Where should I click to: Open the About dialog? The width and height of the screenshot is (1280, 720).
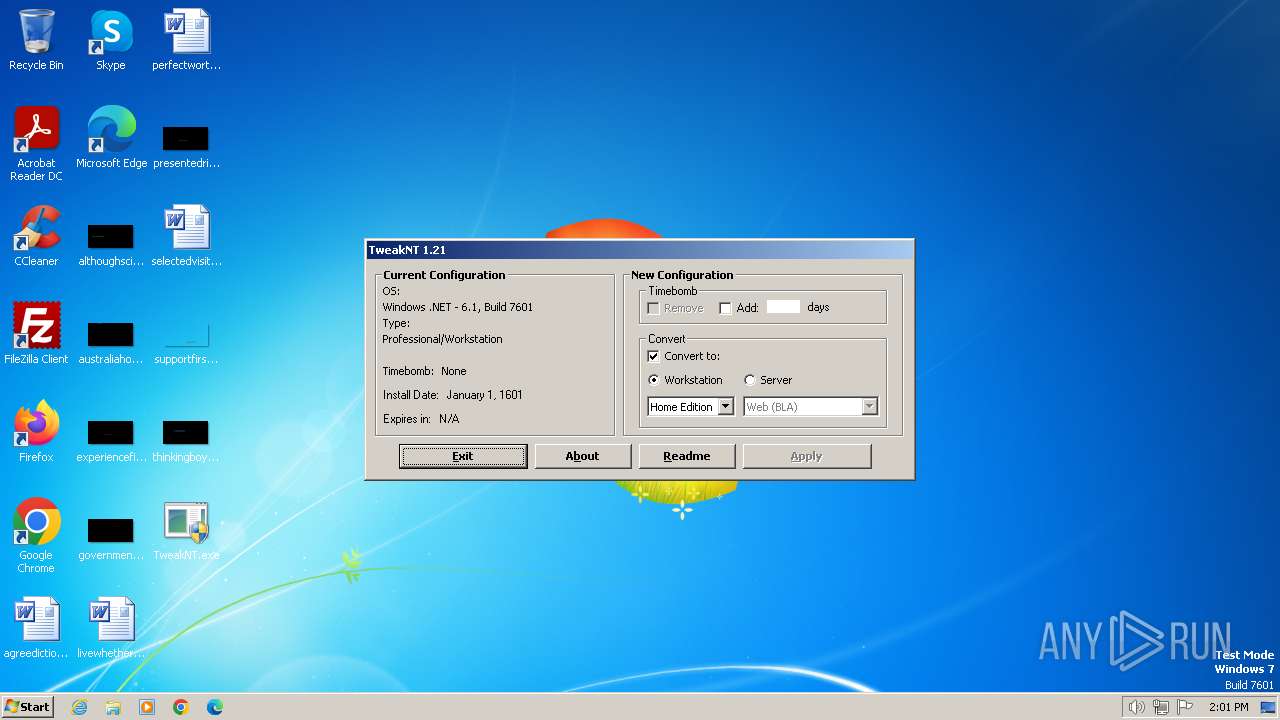582,456
